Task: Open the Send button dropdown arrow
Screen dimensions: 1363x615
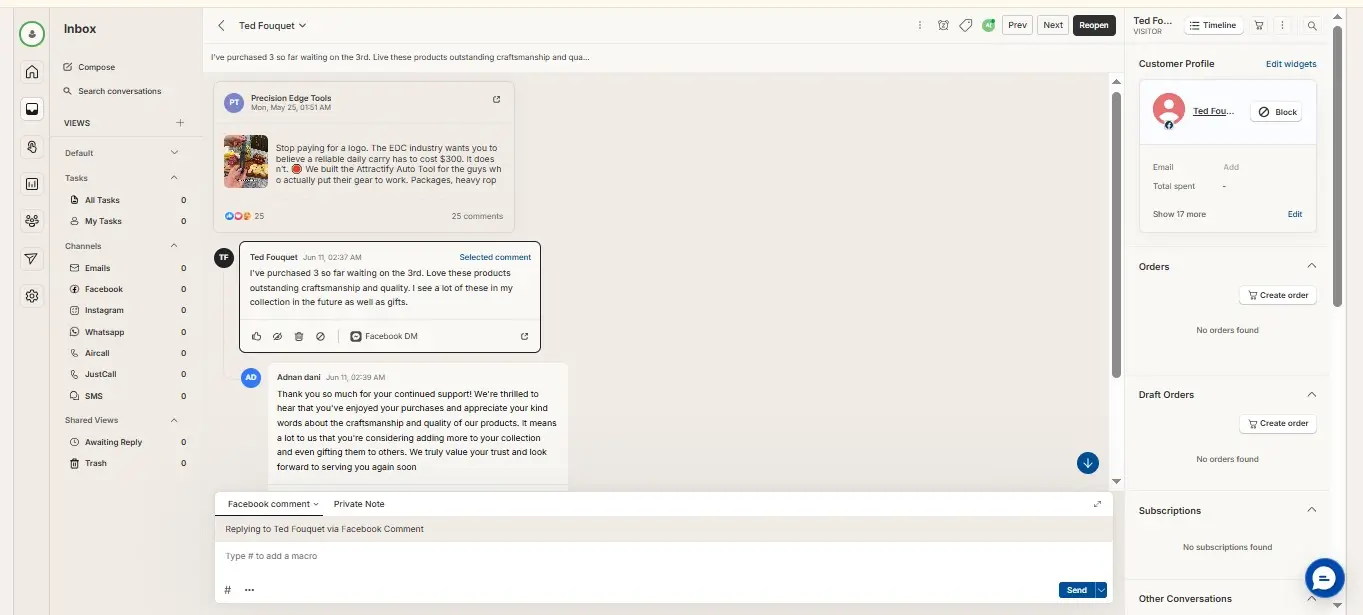Action: tap(1101, 590)
